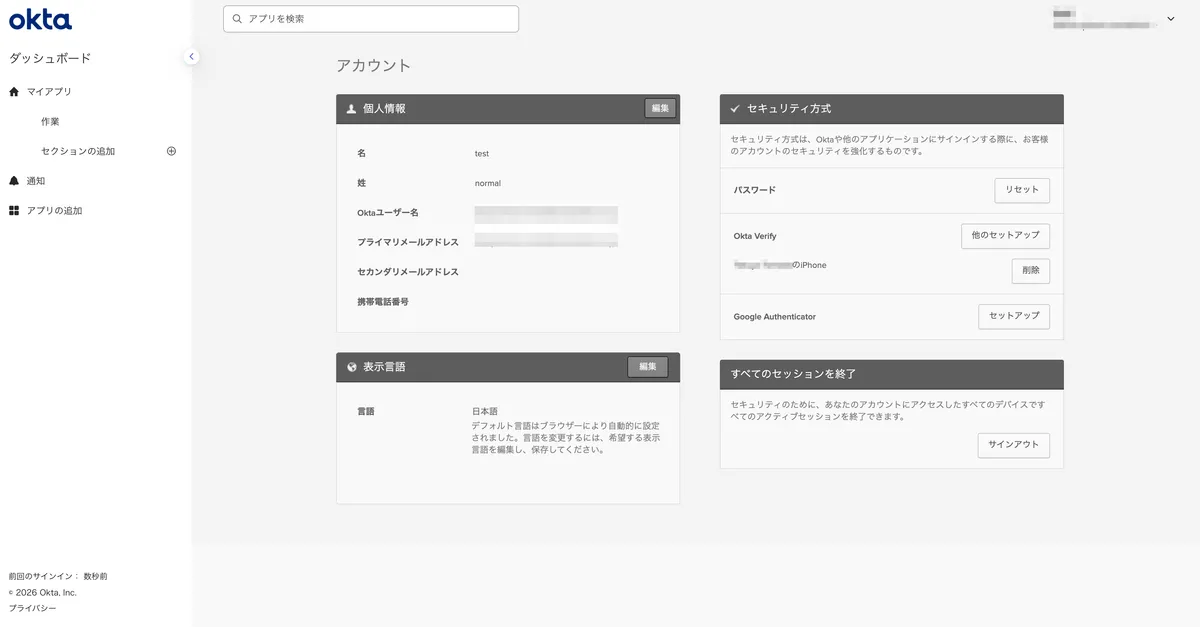Image resolution: width=1200 pixels, height=627 pixels.
Task: Click the magnifier icon in the search bar
Action: [237, 19]
